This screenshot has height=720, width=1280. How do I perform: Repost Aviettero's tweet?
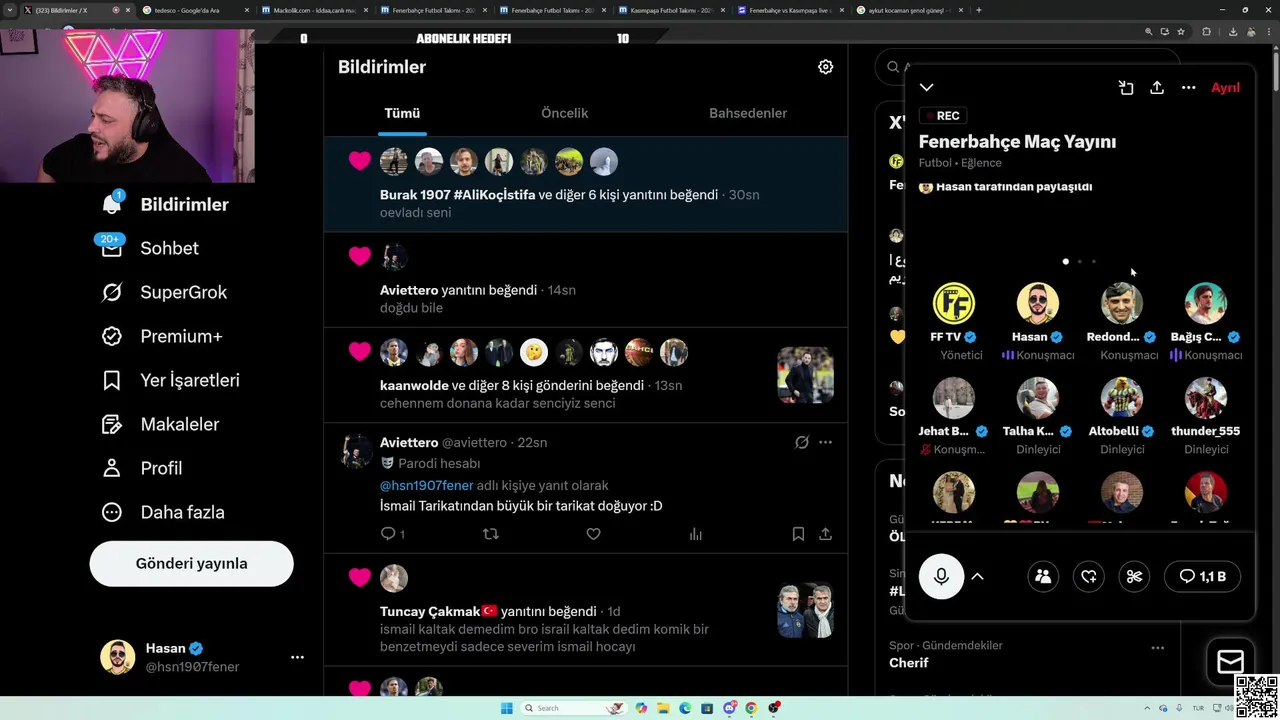490,534
